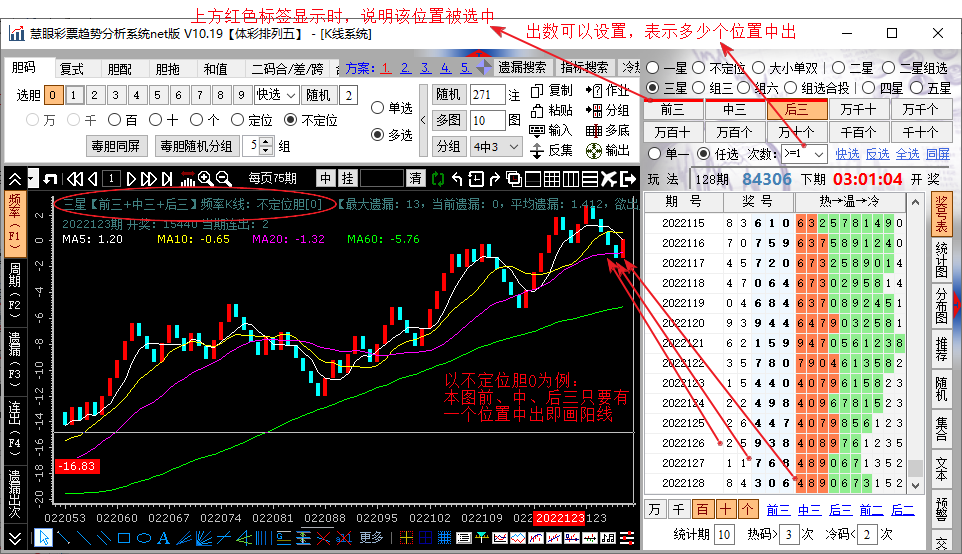Select the ellipse drawing tool
Image resolution: width=962 pixels, height=554 pixels.
click(x=145, y=538)
